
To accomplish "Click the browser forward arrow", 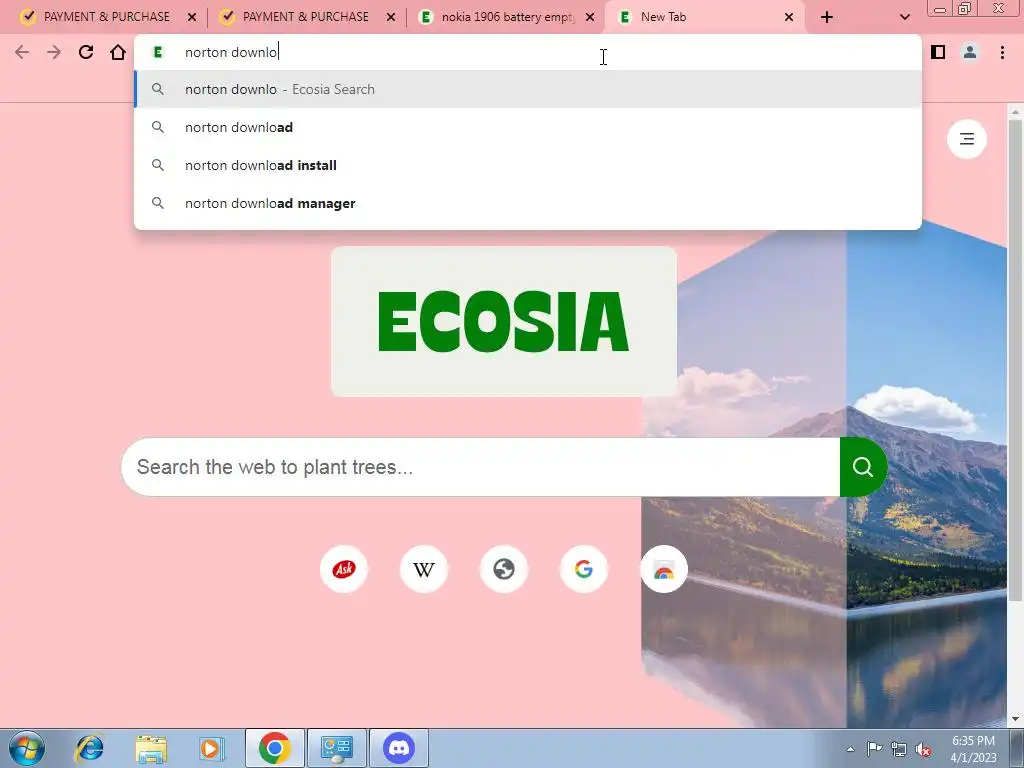I will coord(54,52).
